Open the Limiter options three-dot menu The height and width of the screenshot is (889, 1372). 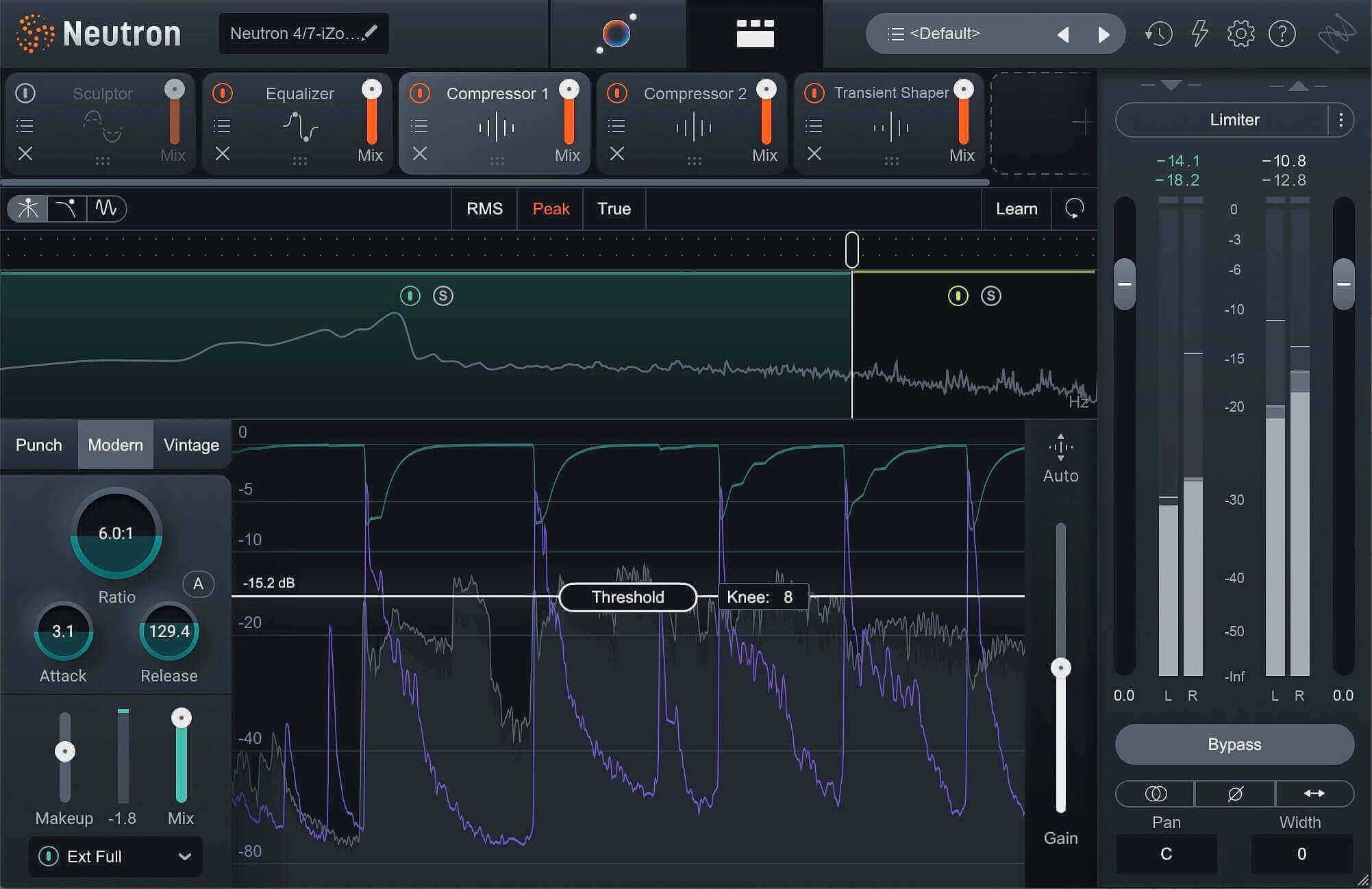tap(1340, 120)
